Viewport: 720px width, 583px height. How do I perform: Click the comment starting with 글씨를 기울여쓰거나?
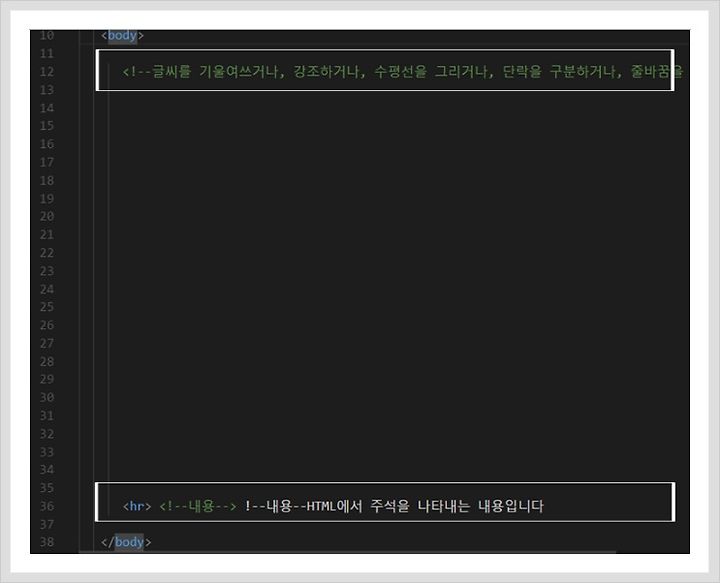point(403,72)
